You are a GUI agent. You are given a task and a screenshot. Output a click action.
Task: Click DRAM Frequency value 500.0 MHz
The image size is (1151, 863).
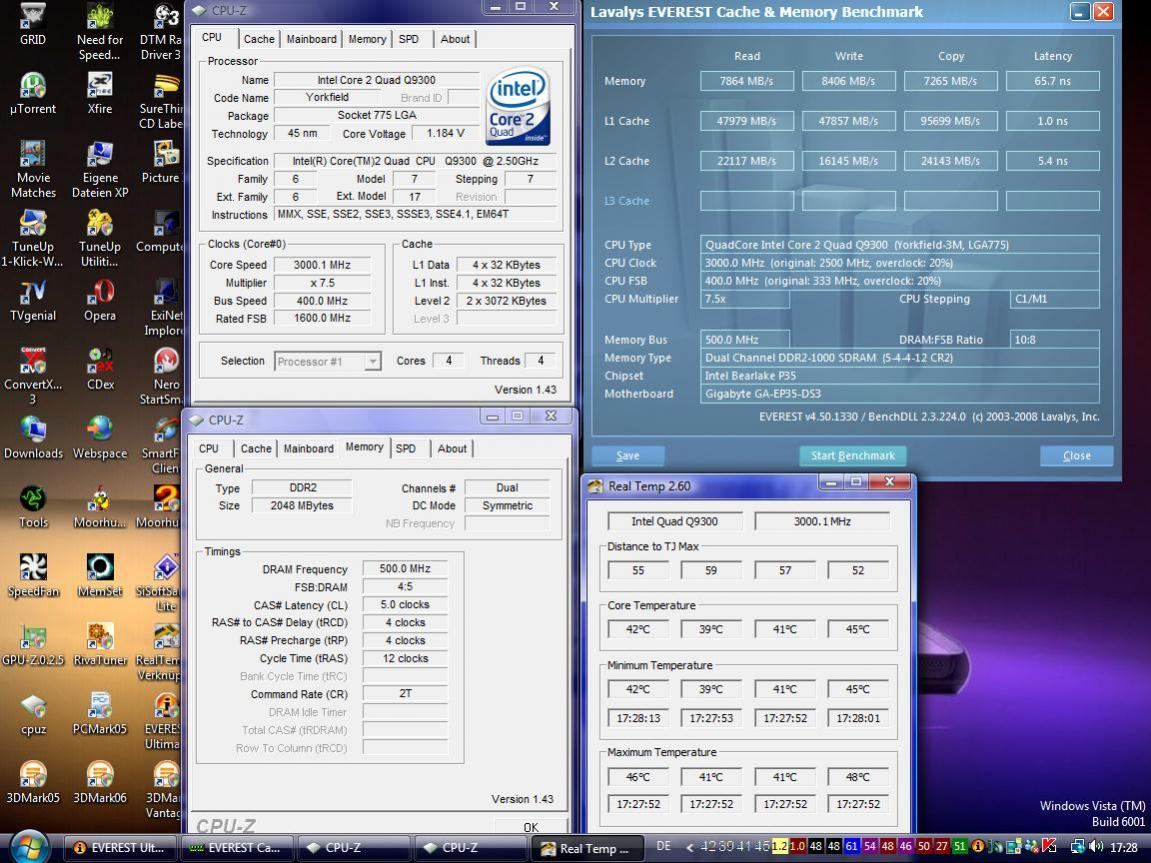405,569
